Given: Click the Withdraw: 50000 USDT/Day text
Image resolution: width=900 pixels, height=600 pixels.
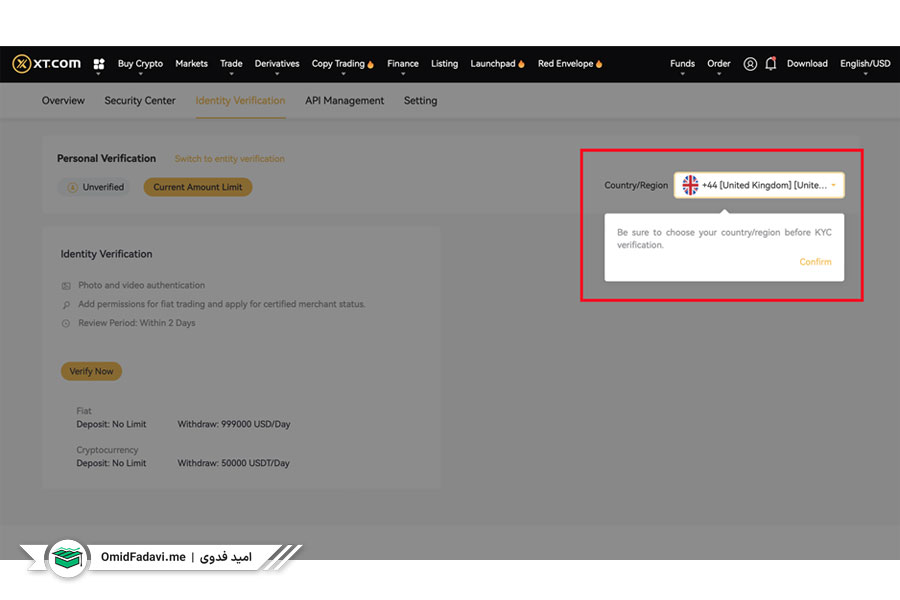Looking at the screenshot, I should click(x=233, y=463).
